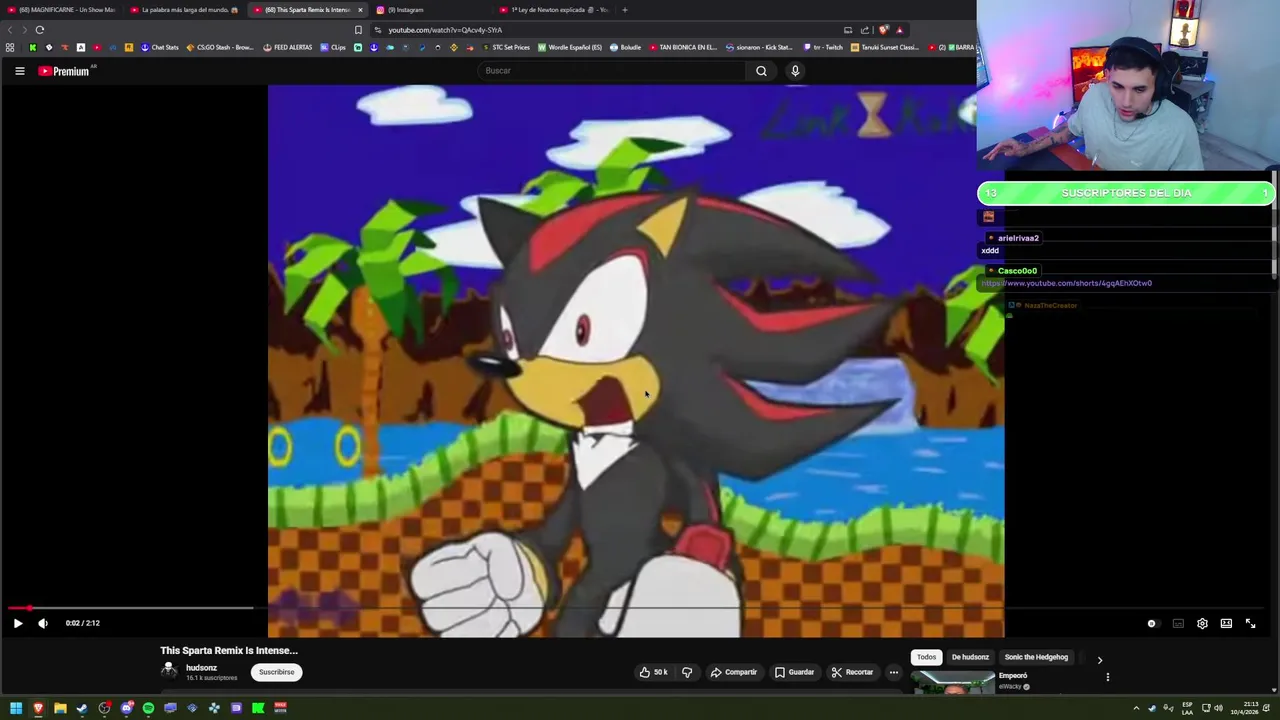
Task: Switch to MAGNIFICARNE browser tab
Action: 62,10
